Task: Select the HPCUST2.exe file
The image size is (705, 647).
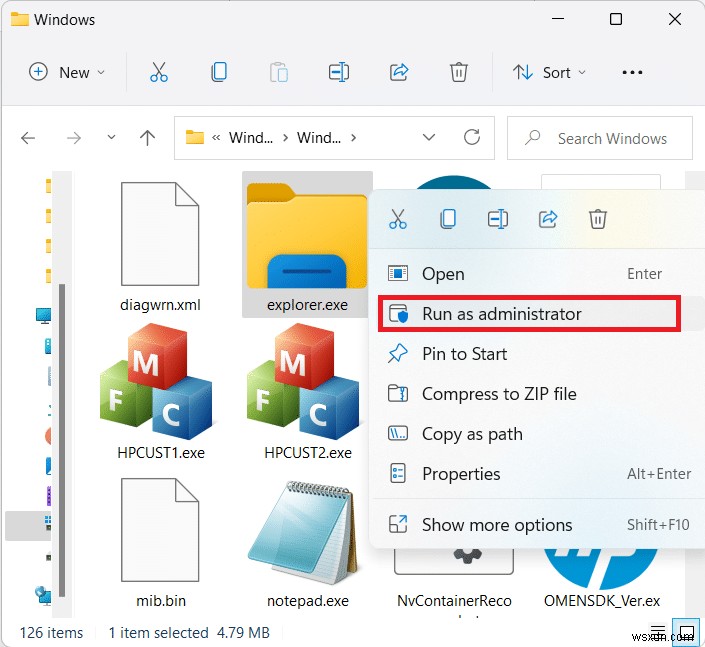Action: (x=308, y=392)
